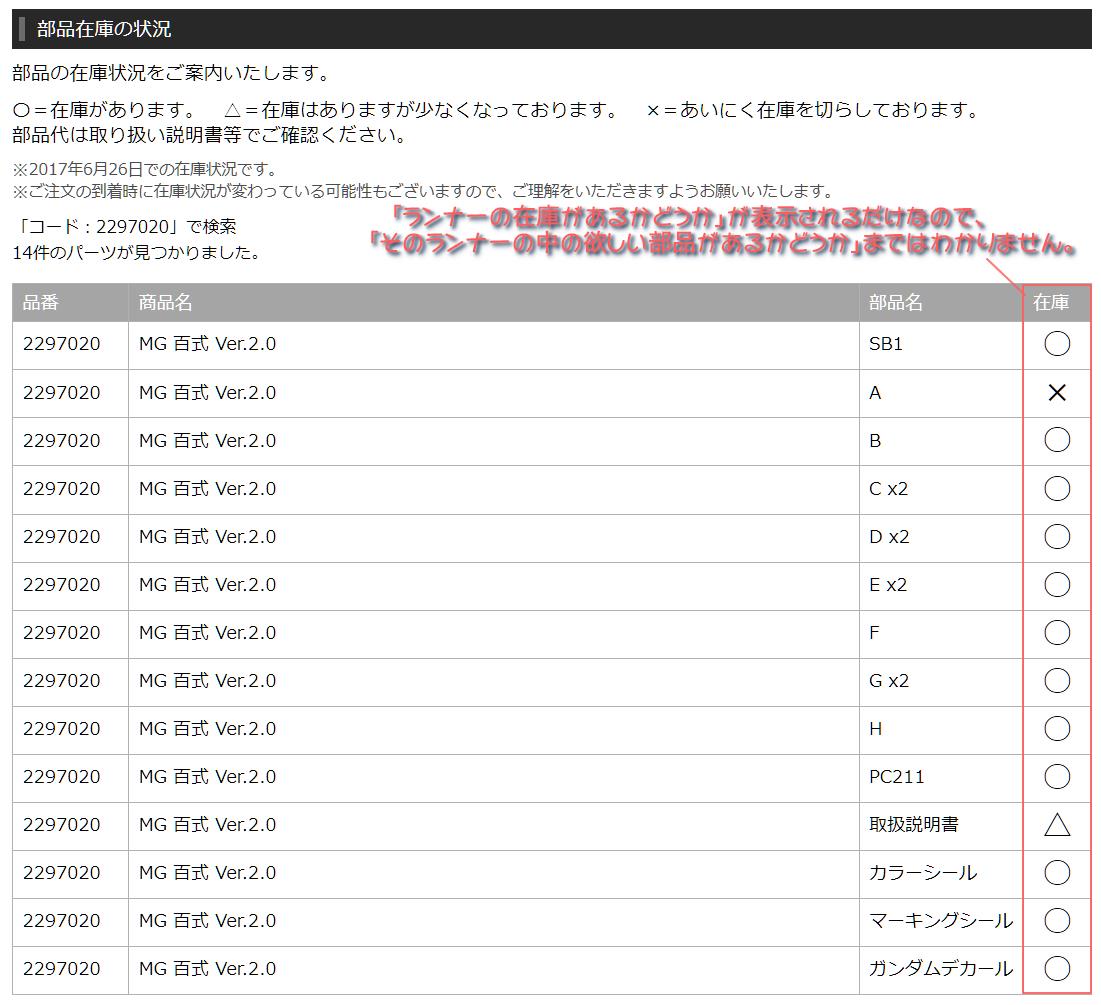Click the × out-of-stock legend text
1101x1005 pixels.
point(812,110)
